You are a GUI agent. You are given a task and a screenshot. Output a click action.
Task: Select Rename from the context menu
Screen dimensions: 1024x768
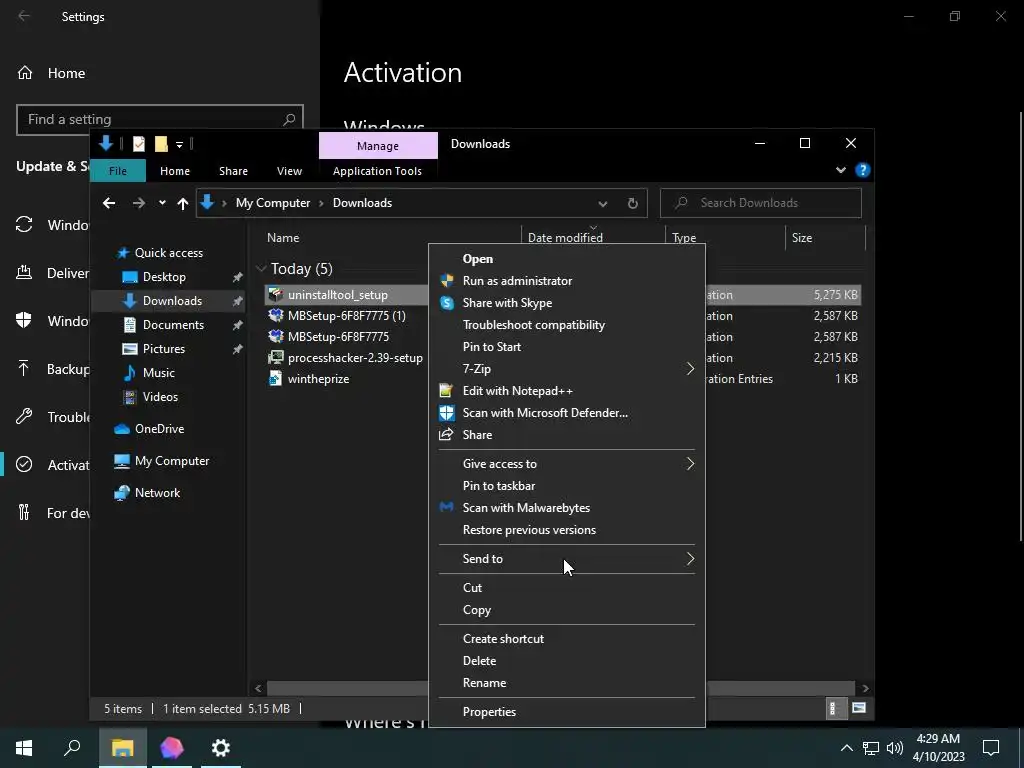pos(568,683)
